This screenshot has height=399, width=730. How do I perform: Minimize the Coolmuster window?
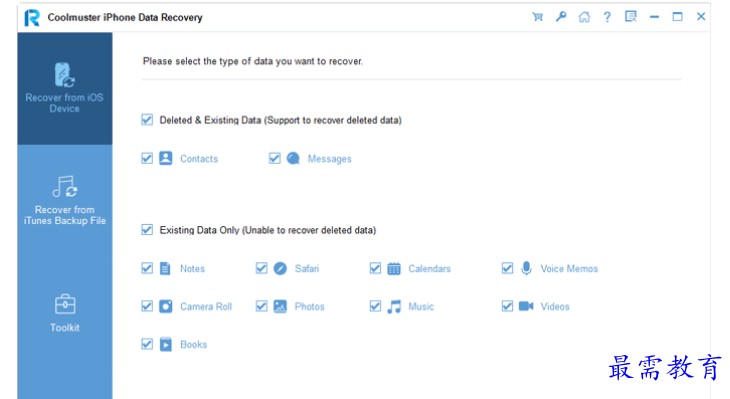click(x=654, y=17)
